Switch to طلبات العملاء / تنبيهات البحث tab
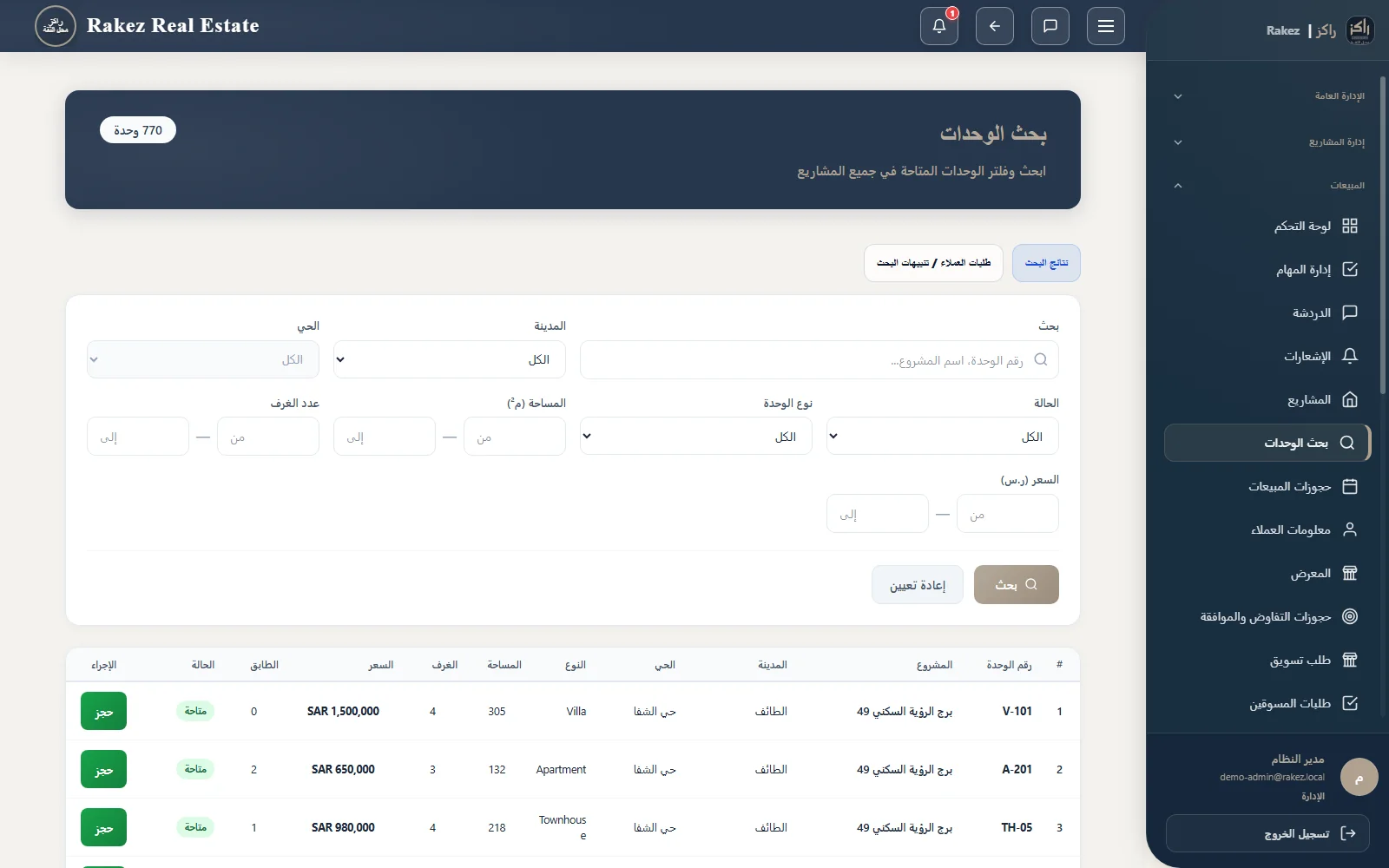 coord(933,263)
